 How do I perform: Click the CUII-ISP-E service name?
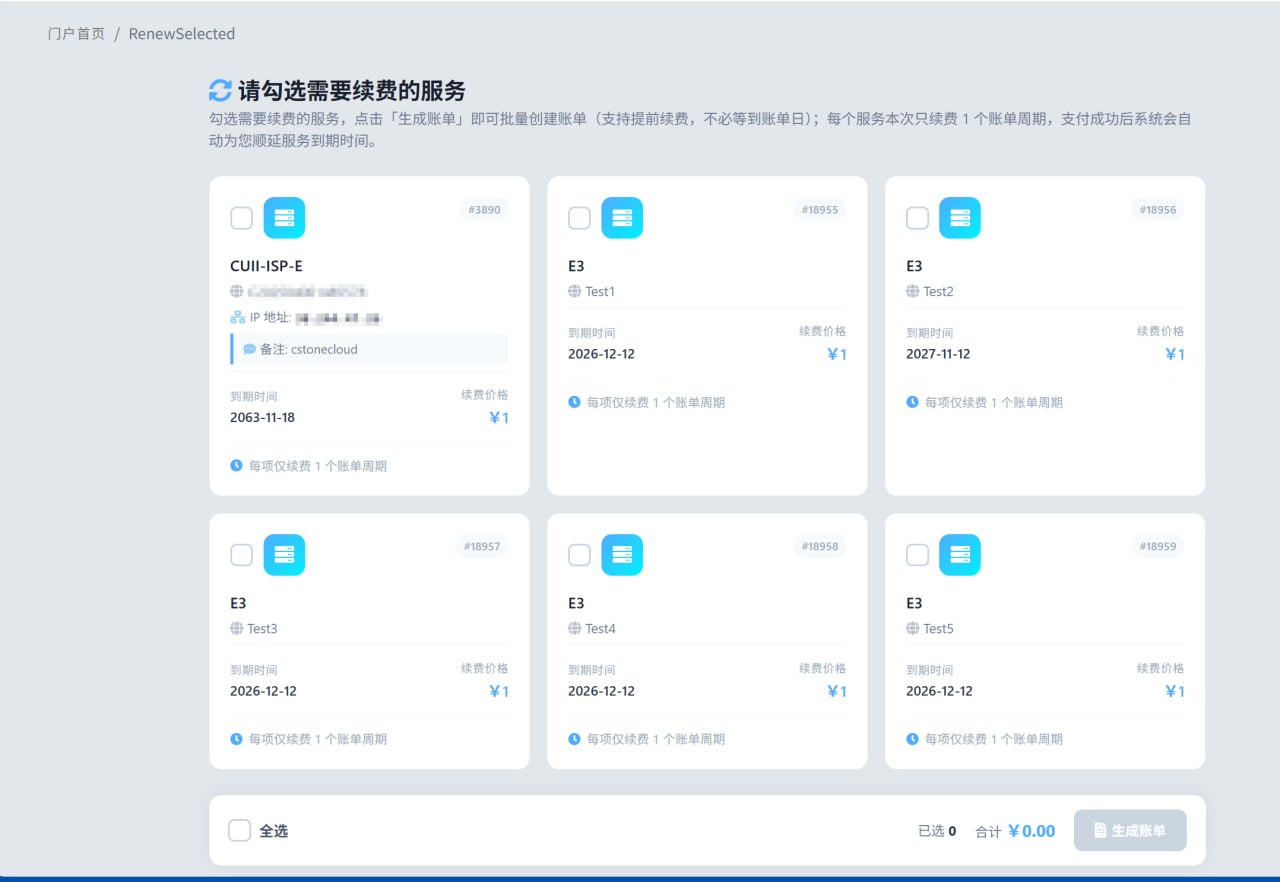(266, 266)
